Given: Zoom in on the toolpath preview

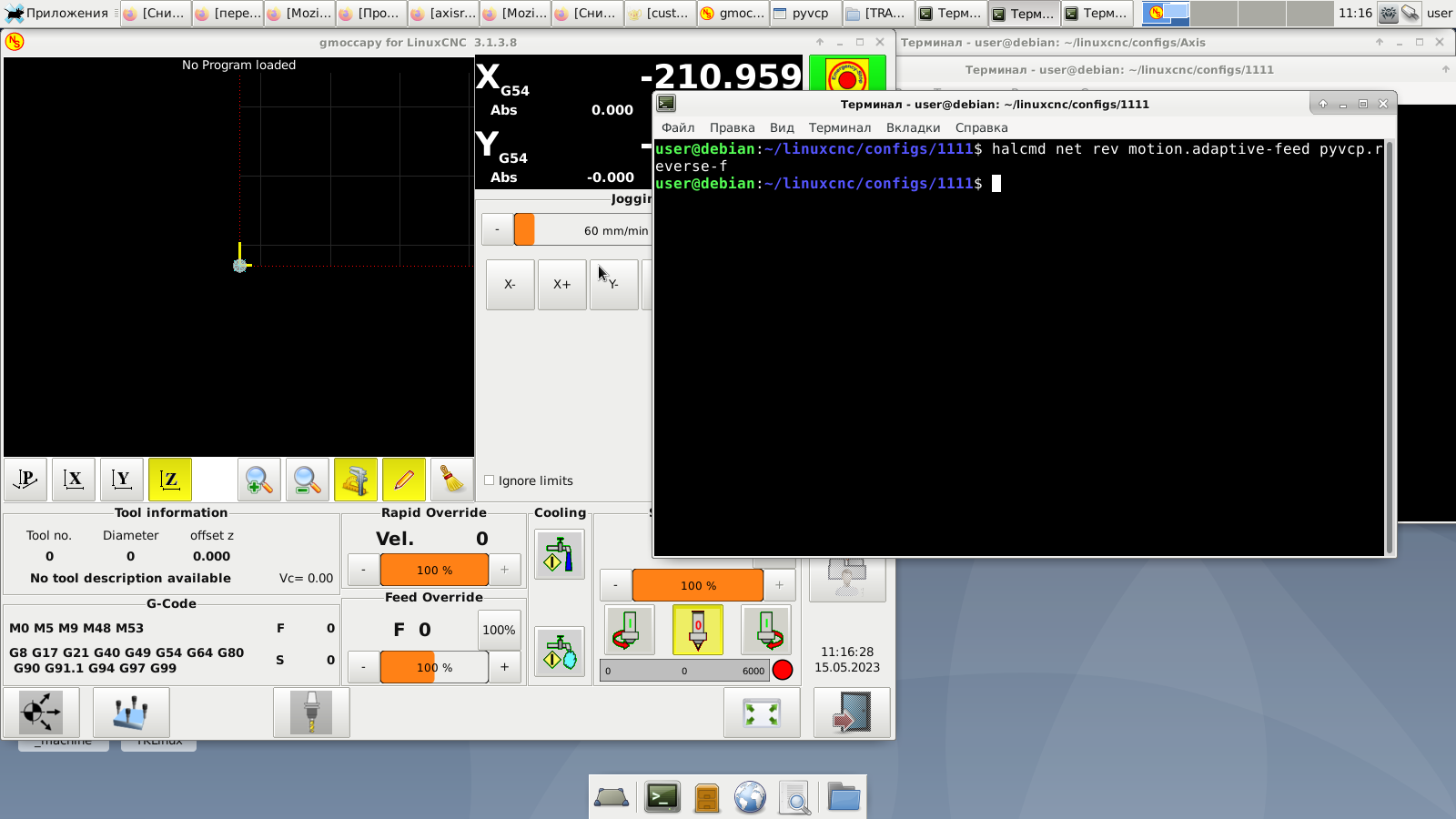Looking at the screenshot, I should tap(259, 480).
